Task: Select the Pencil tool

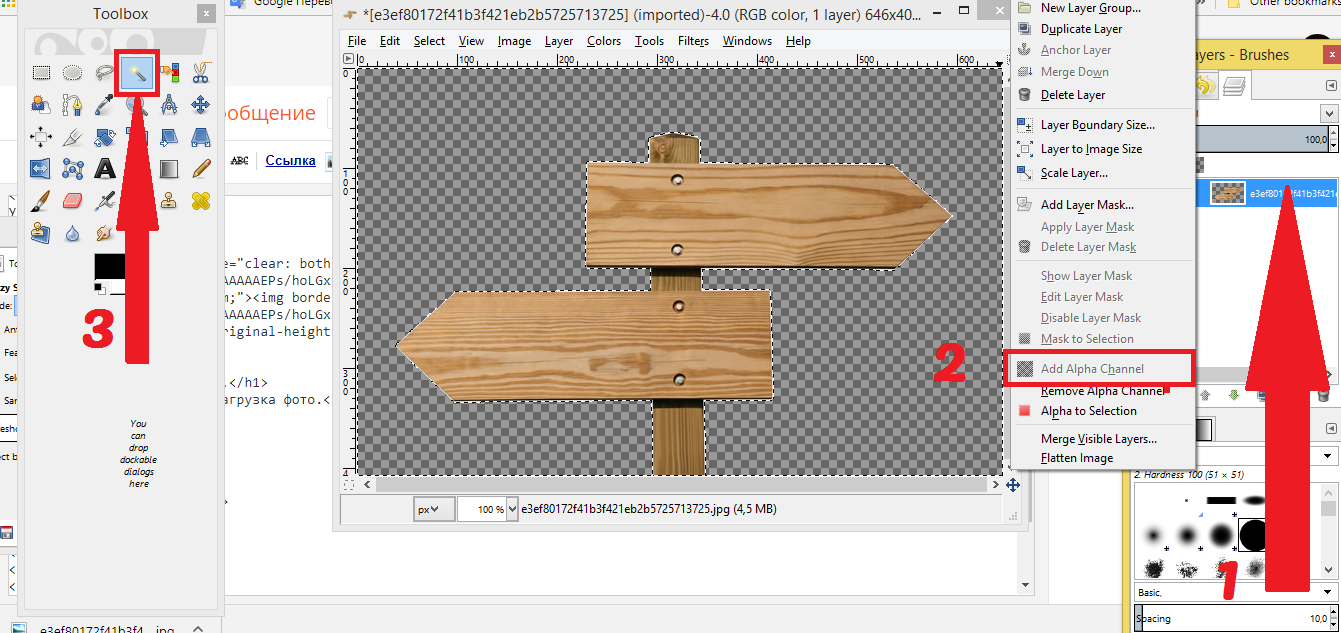Action: coord(200,168)
